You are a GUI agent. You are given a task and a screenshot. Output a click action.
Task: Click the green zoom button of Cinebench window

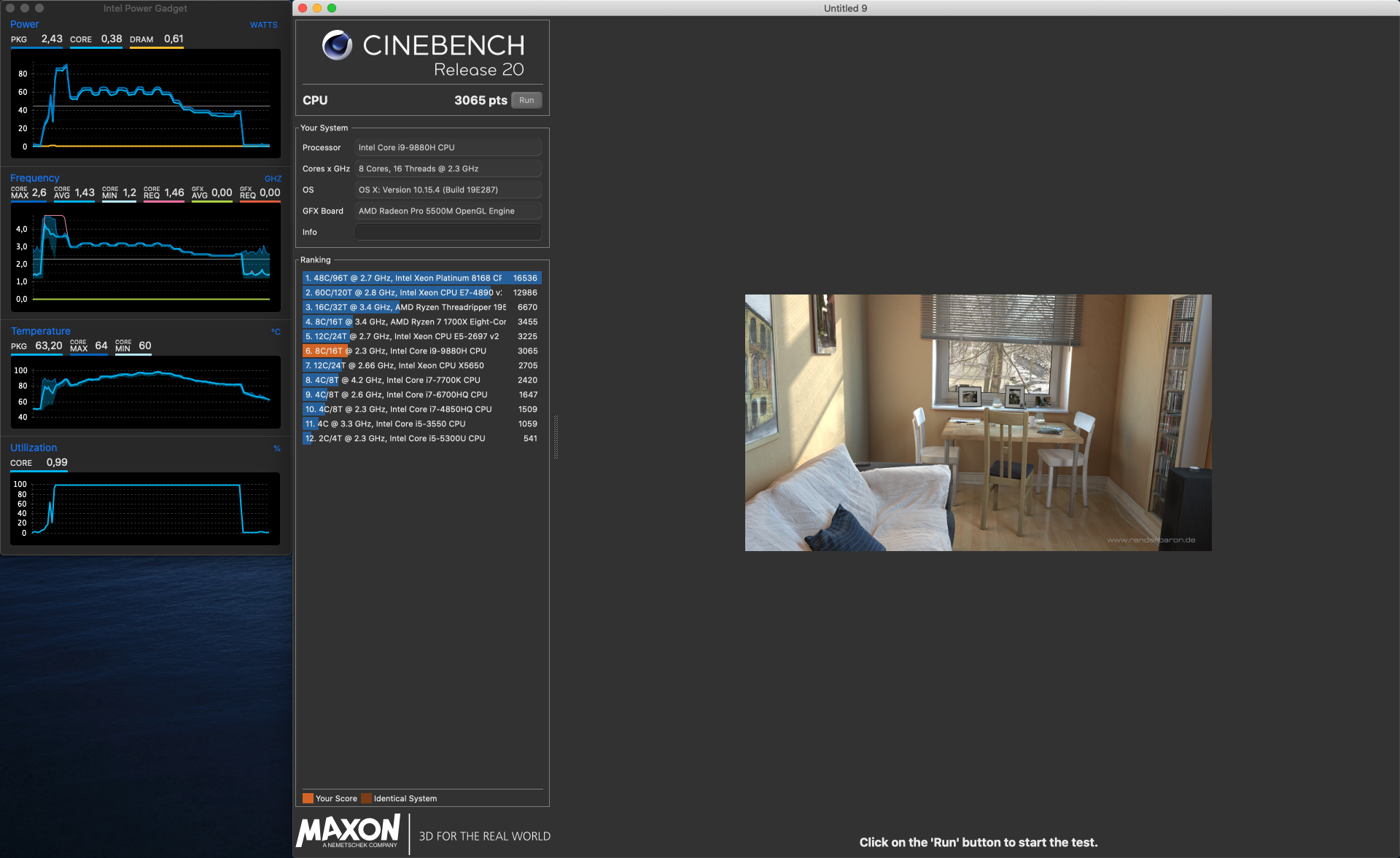(332, 8)
